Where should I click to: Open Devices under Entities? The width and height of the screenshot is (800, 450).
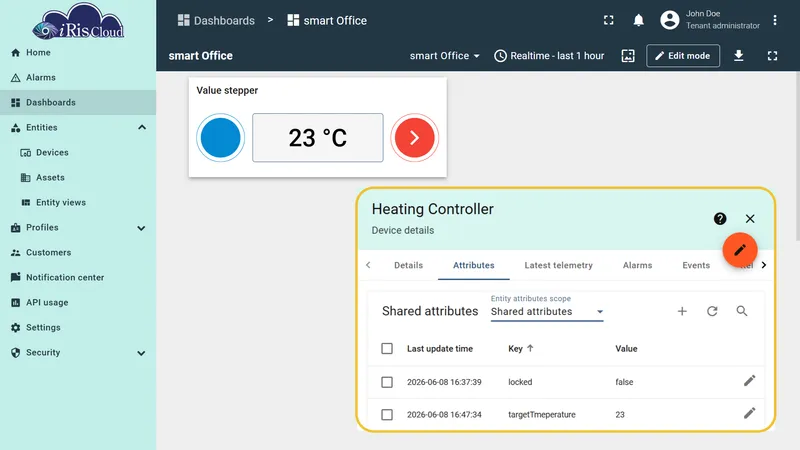78,153
